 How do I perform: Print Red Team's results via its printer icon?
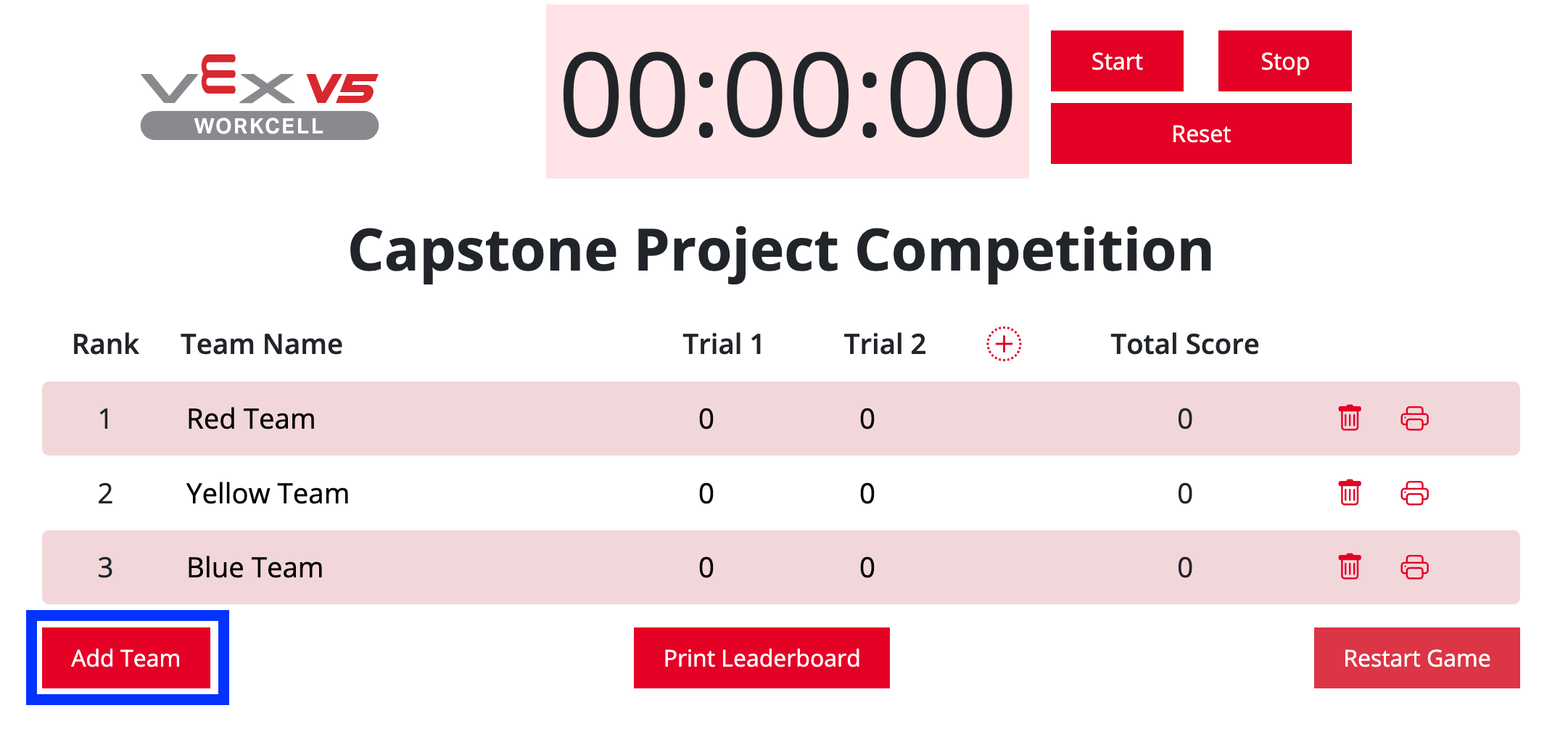[1415, 419]
